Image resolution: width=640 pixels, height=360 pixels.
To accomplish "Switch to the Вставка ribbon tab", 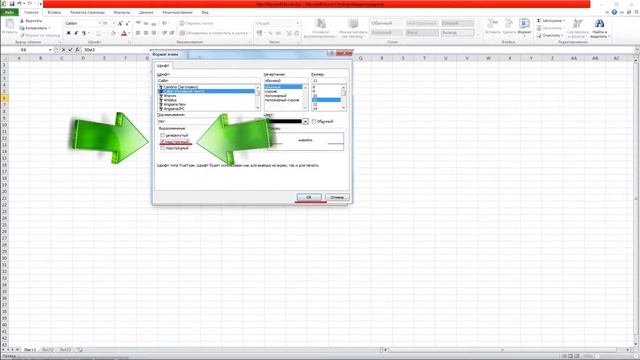I will pyautogui.click(x=54, y=13).
